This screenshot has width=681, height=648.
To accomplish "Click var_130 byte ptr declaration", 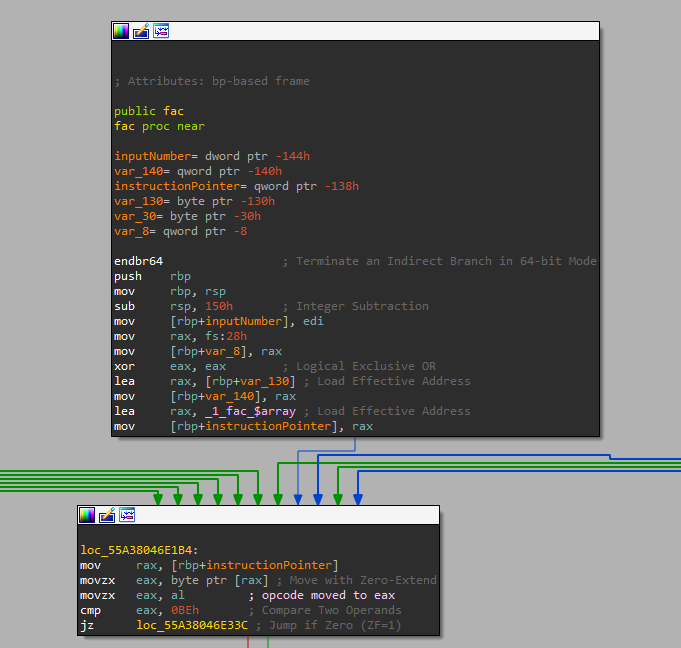I will point(195,202).
